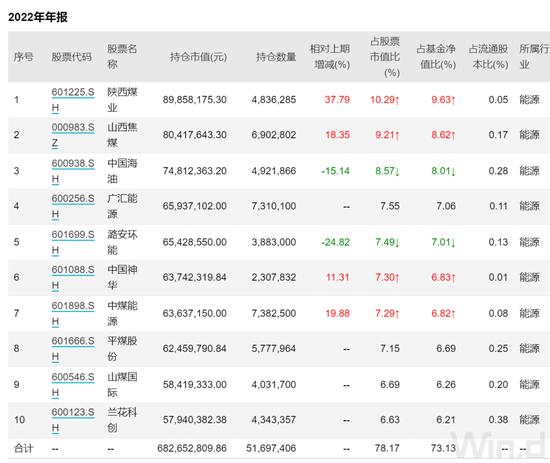The height and width of the screenshot is (463, 550).
Task: Open stock code link 600546.SH
Action: pyautogui.click(x=73, y=384)
